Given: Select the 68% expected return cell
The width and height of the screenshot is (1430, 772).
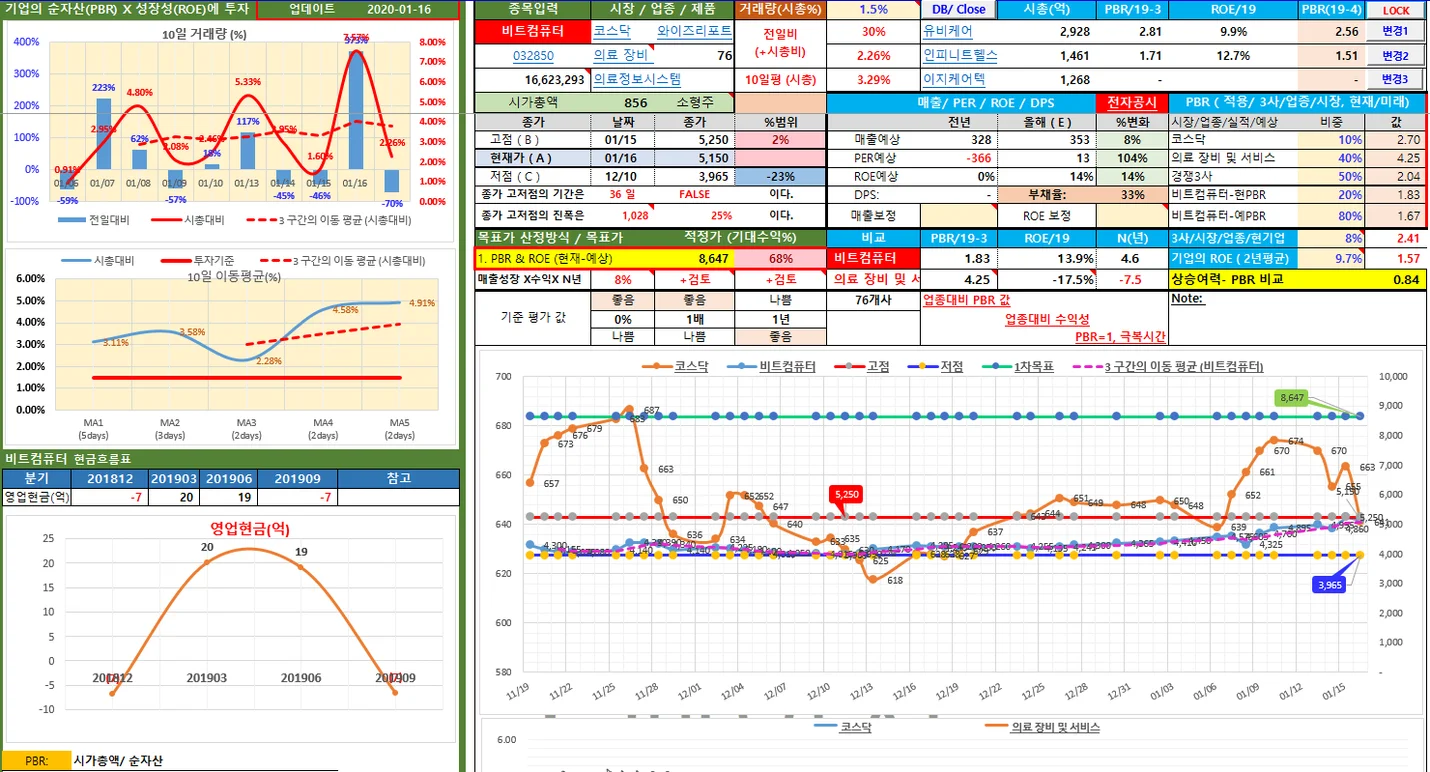Looking at the screenshot, I should pos(780,259).
